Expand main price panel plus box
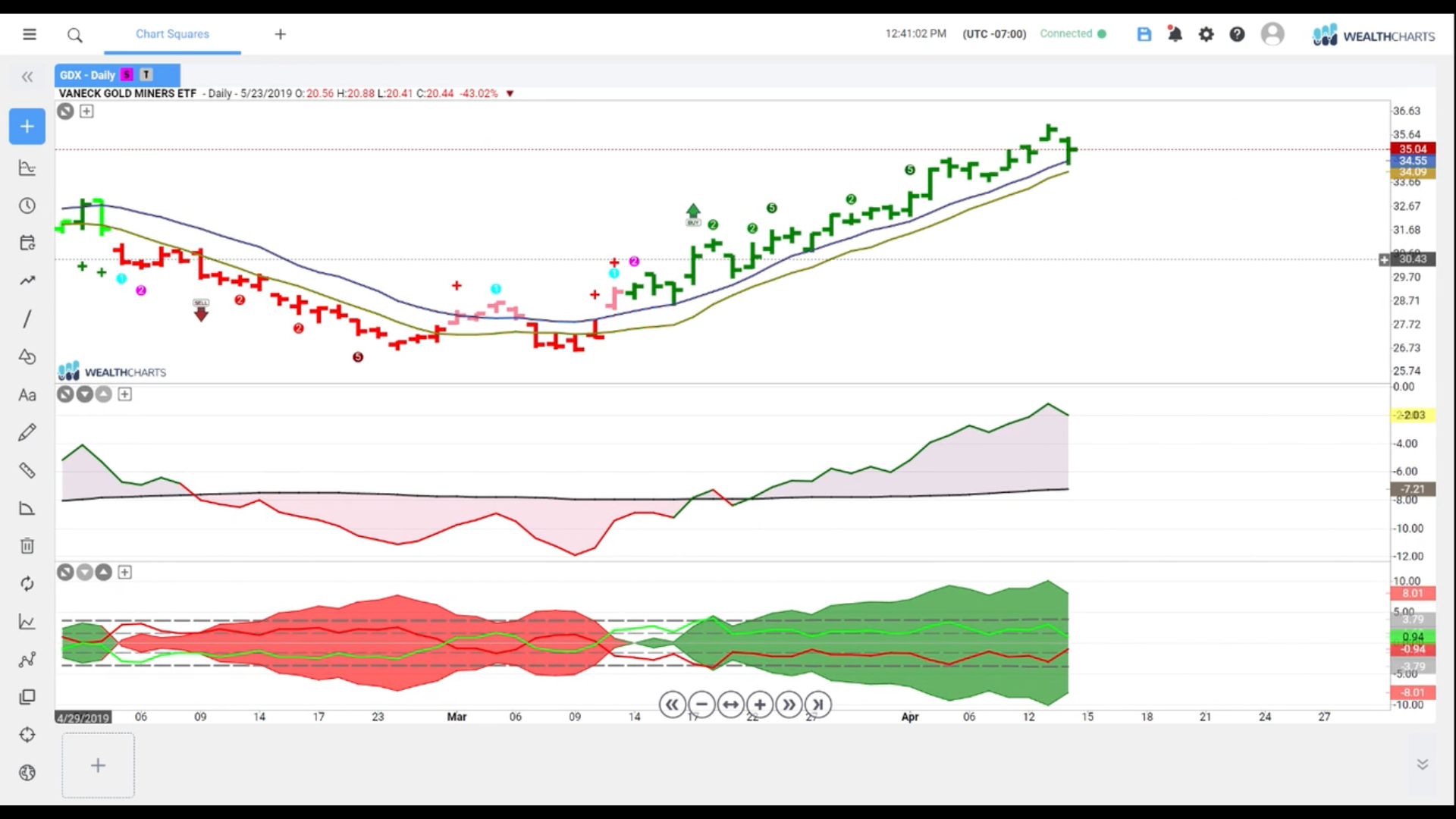Viewport: 1456px width, 819px height. [87, 111]
